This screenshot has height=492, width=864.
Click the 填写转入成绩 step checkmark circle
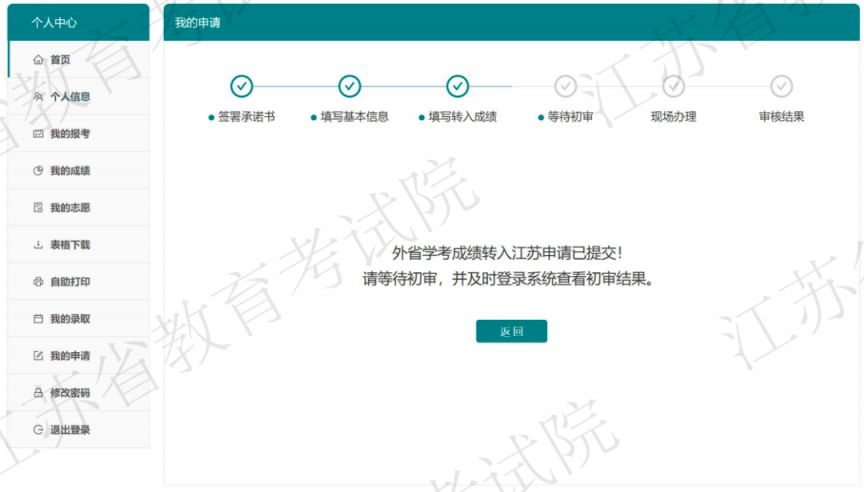point(457,86)
